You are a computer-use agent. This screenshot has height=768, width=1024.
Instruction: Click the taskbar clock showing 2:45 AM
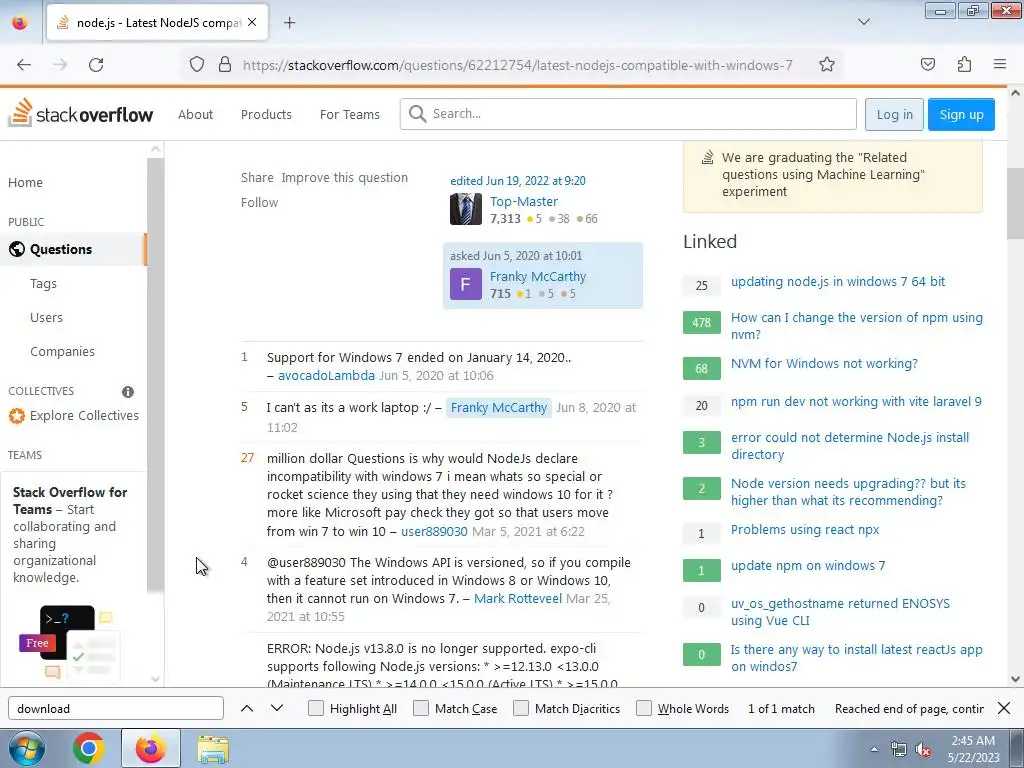[x=973, y=749]
